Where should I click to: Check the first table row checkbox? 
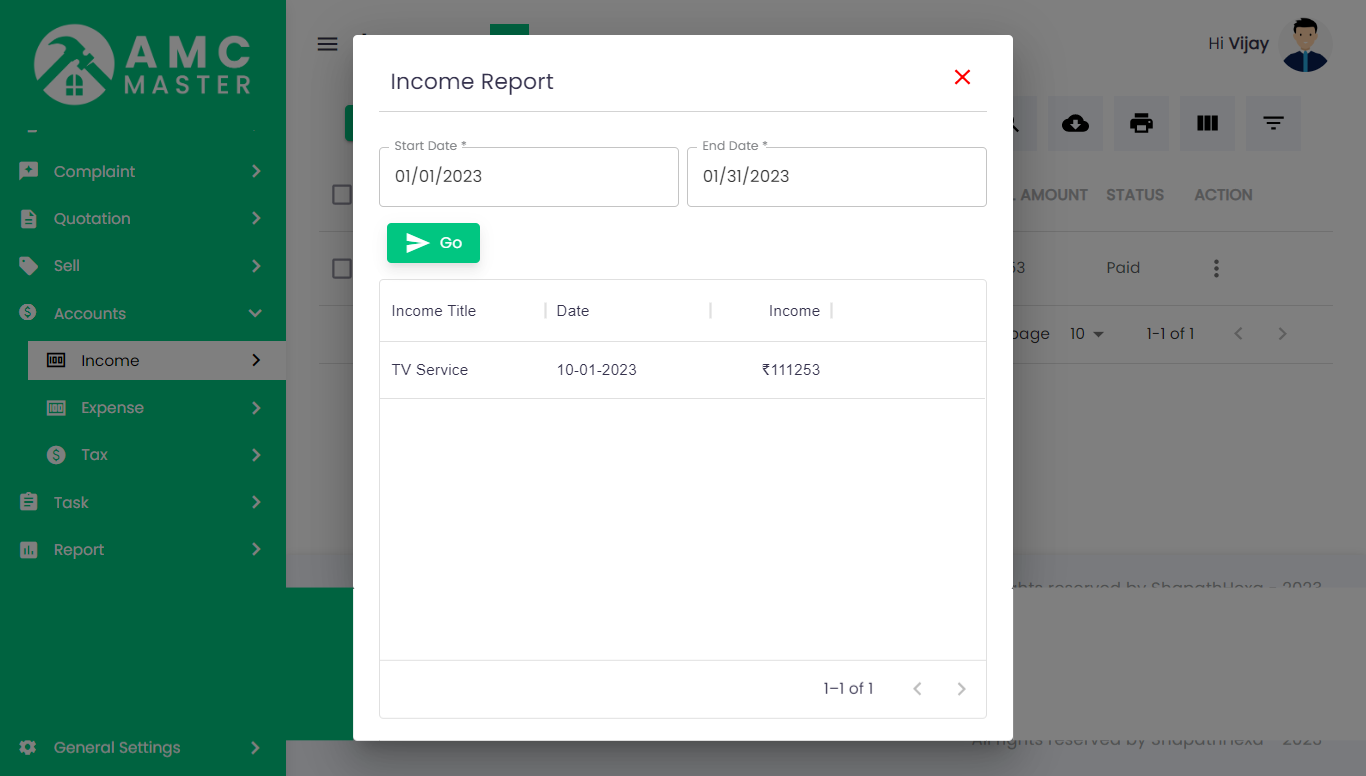[342, 268]
